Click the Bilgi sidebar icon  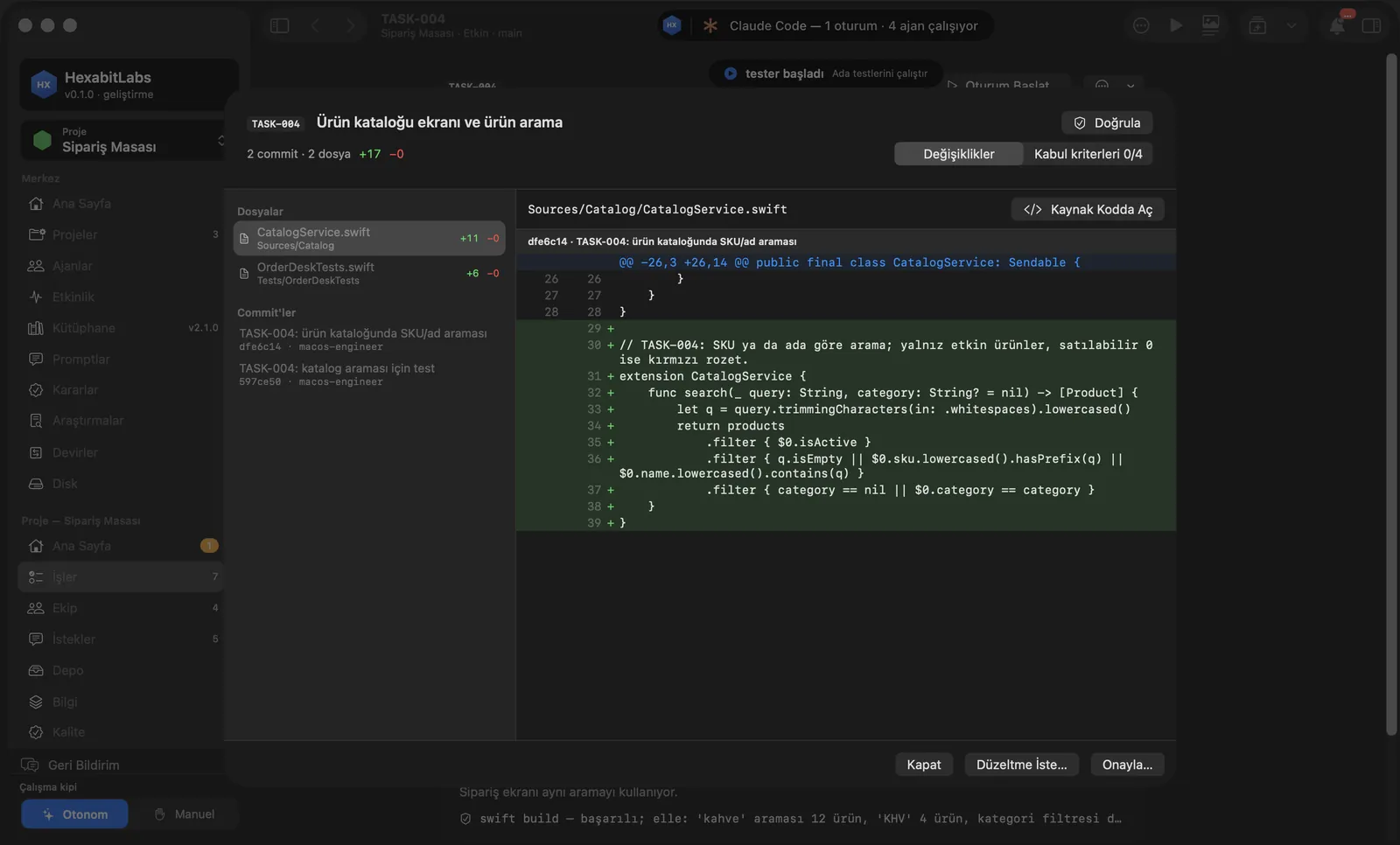36,702
